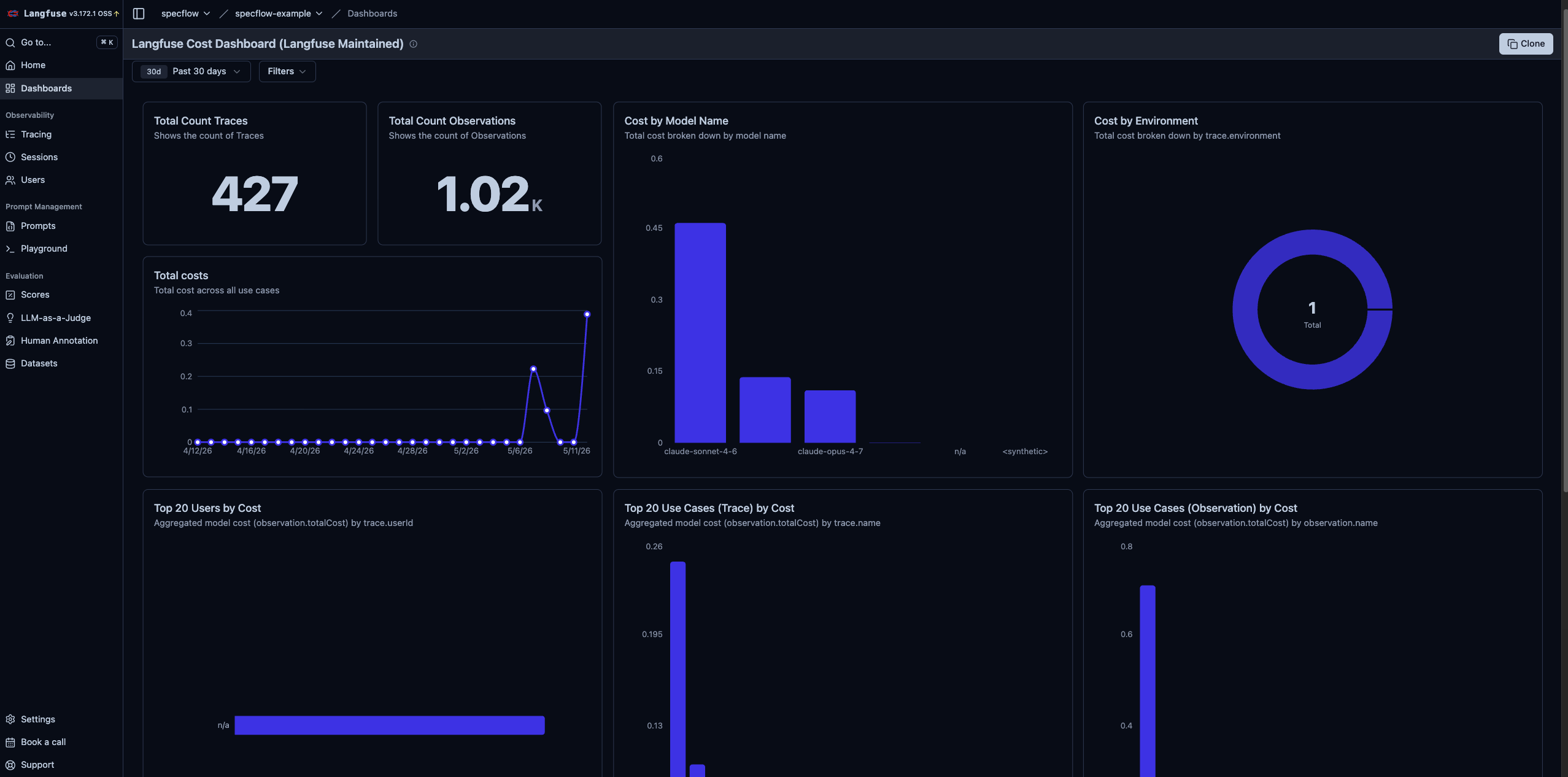Click the Human Annotation icon
Screen dimensions: 1568x777
10,341
